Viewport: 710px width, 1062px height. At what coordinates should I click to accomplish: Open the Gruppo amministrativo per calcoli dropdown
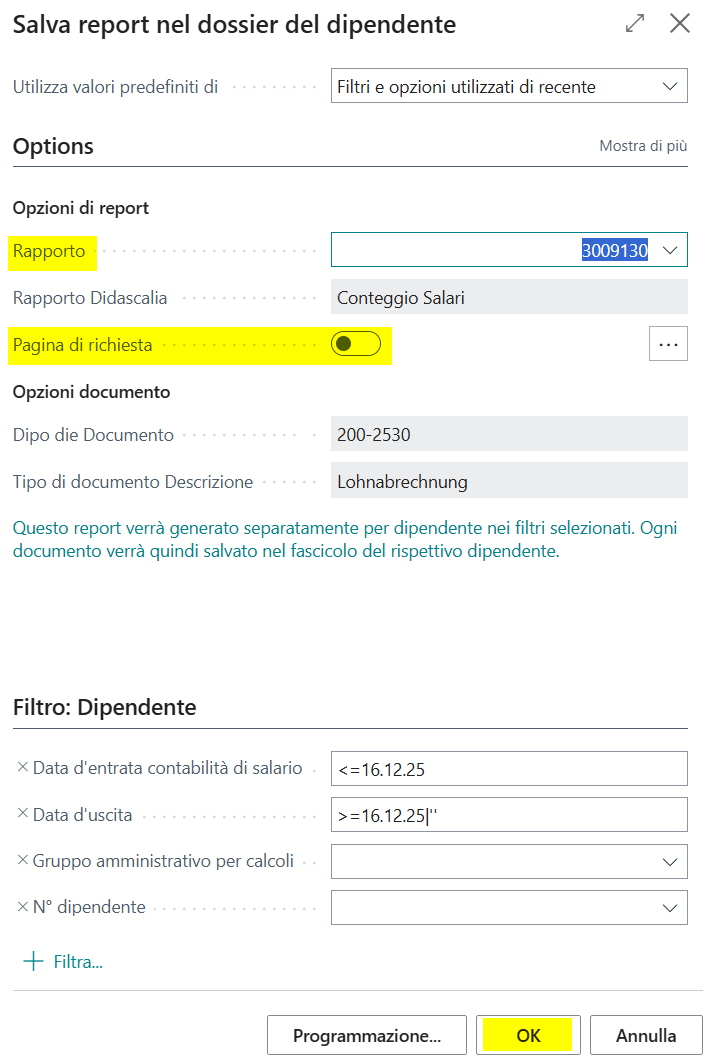(670, 861)
